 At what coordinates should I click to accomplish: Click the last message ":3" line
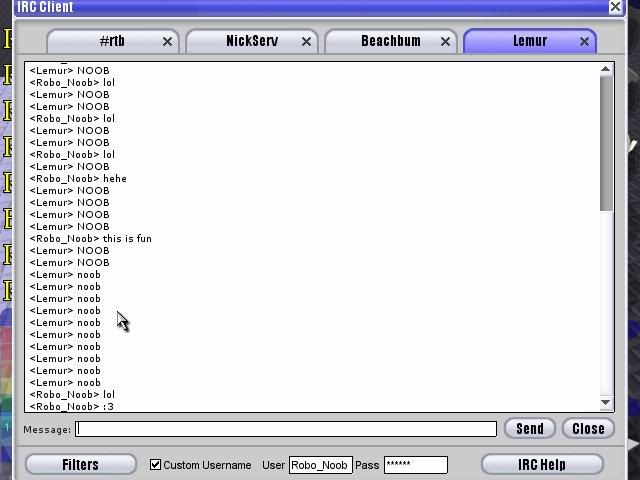coord(72,407)
